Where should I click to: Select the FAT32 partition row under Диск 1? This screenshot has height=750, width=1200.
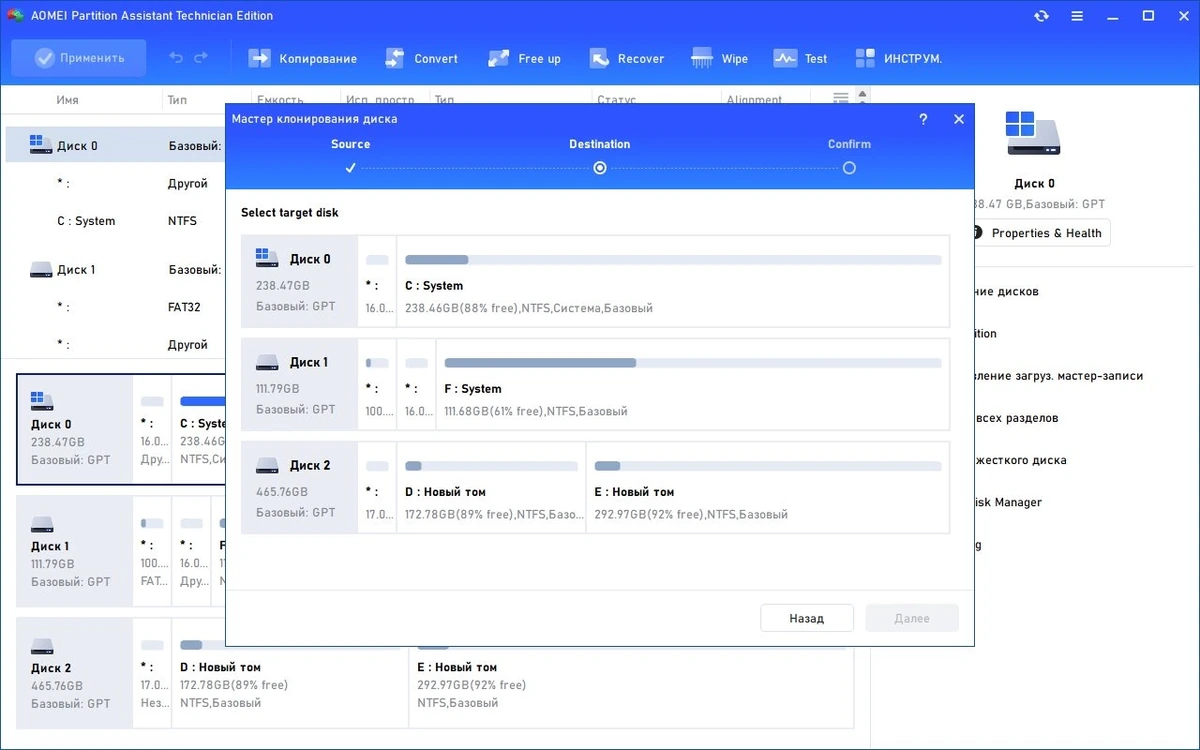coord(116,307)
